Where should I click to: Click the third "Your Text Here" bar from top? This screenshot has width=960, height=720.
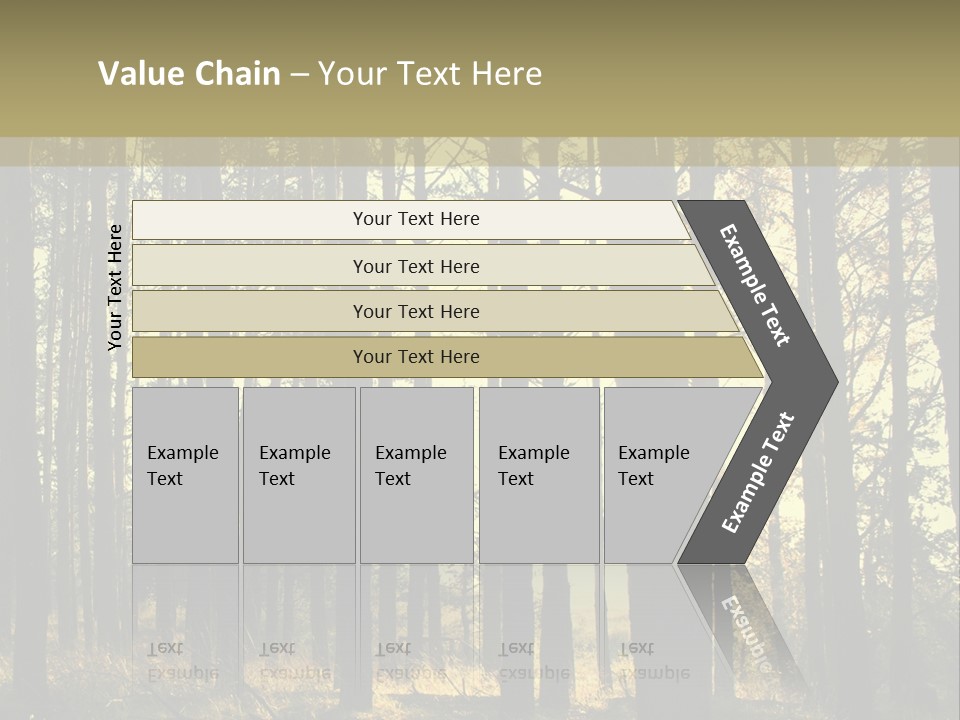coord(416,312)
